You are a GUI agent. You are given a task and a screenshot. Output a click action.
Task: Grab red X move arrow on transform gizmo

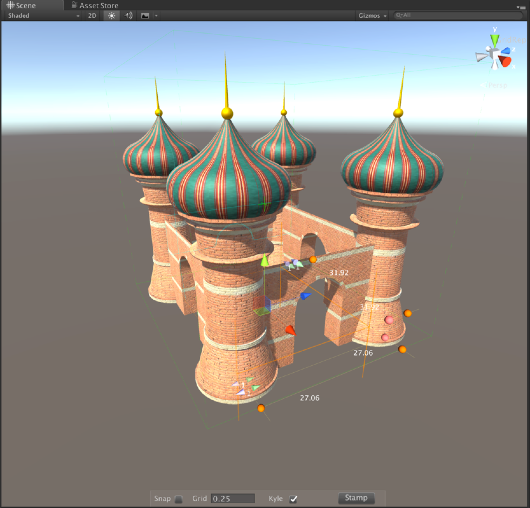[290, 330]
